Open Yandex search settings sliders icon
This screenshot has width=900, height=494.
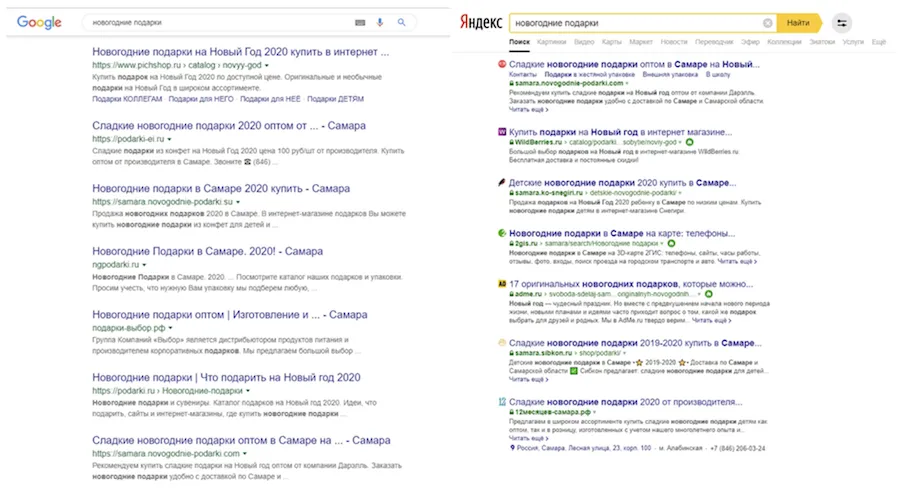pos(841,23)
